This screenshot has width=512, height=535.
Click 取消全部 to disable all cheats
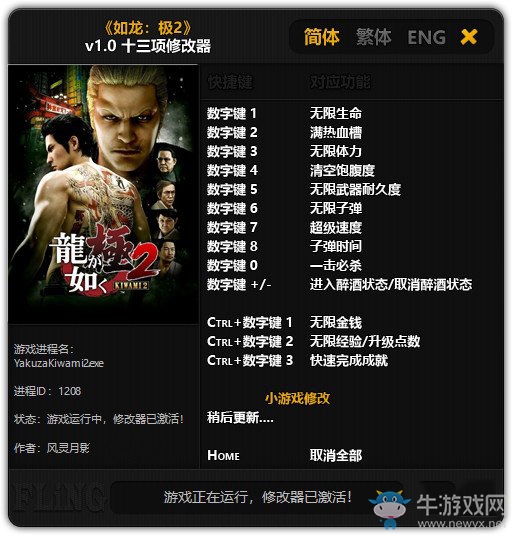[x=336, y=455]
